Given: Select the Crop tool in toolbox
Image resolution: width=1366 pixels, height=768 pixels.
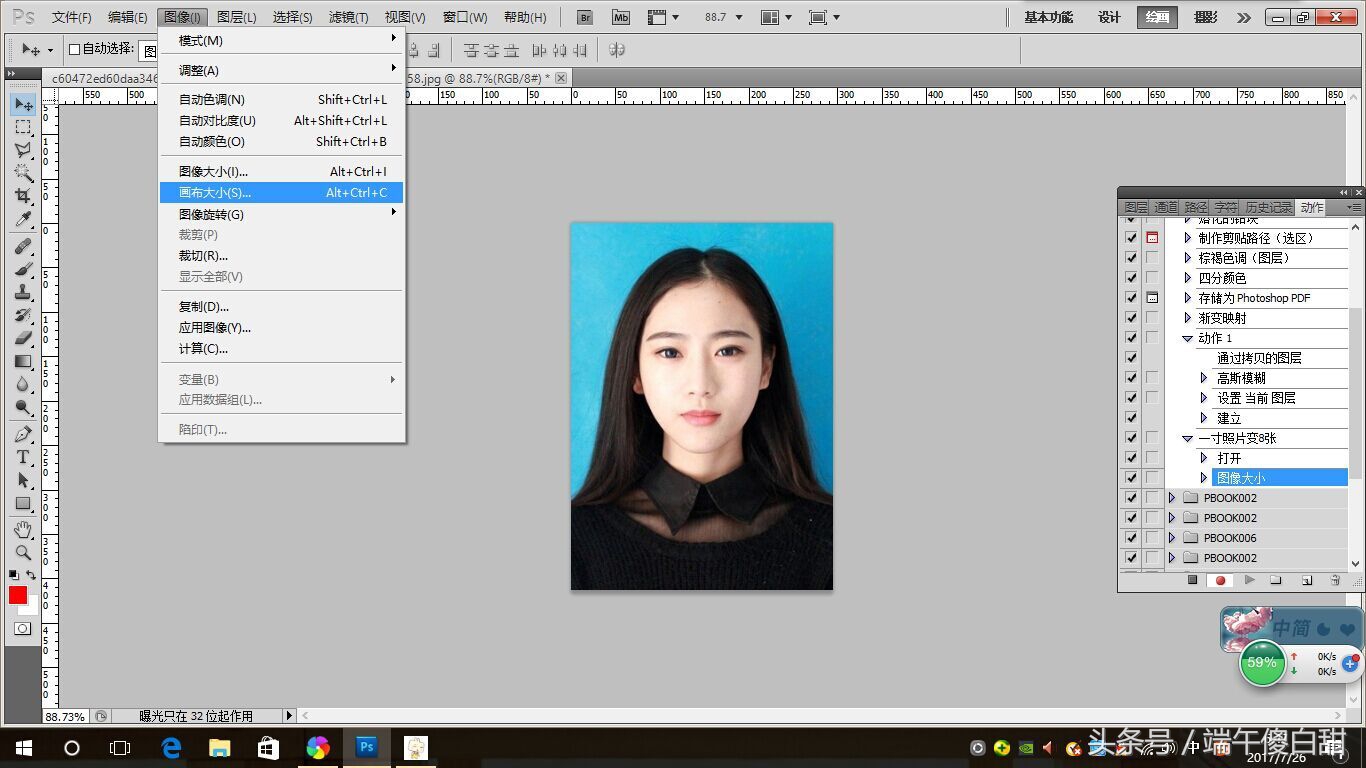Looking at the screenshot, I should 23,196.
